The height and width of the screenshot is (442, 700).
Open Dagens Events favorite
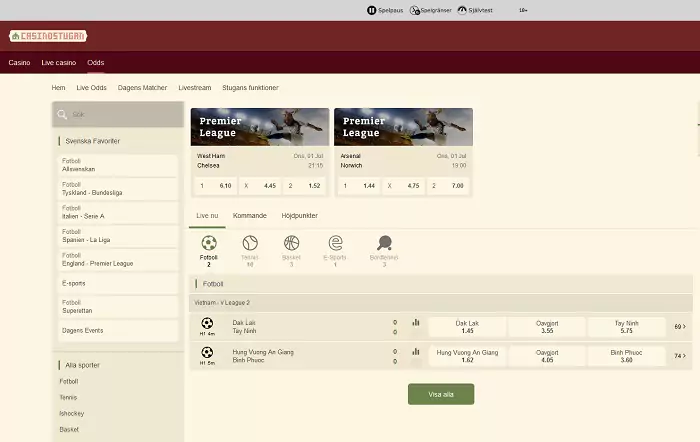(118, 331)
